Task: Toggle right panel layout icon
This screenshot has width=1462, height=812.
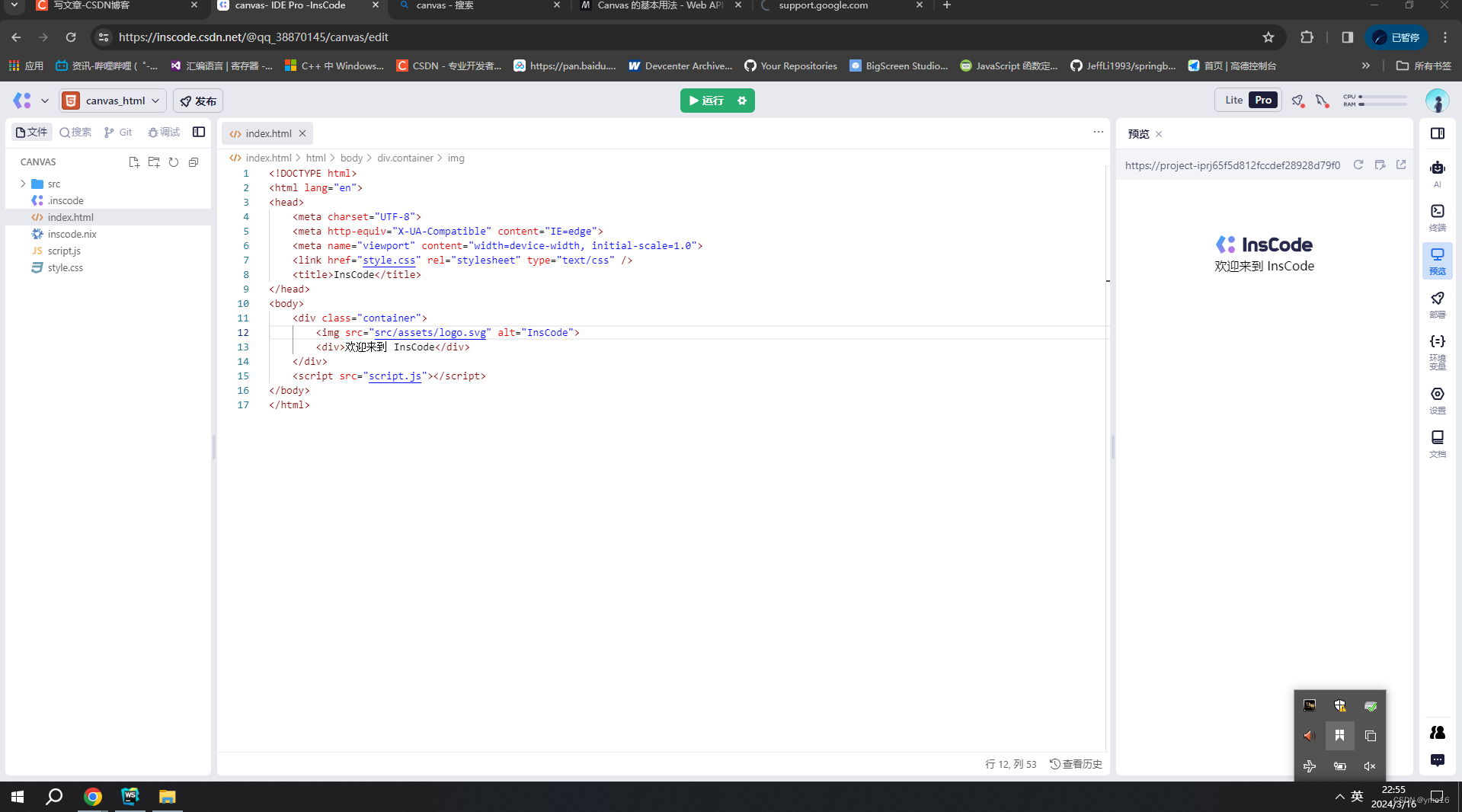Action: pos(1438,133)
